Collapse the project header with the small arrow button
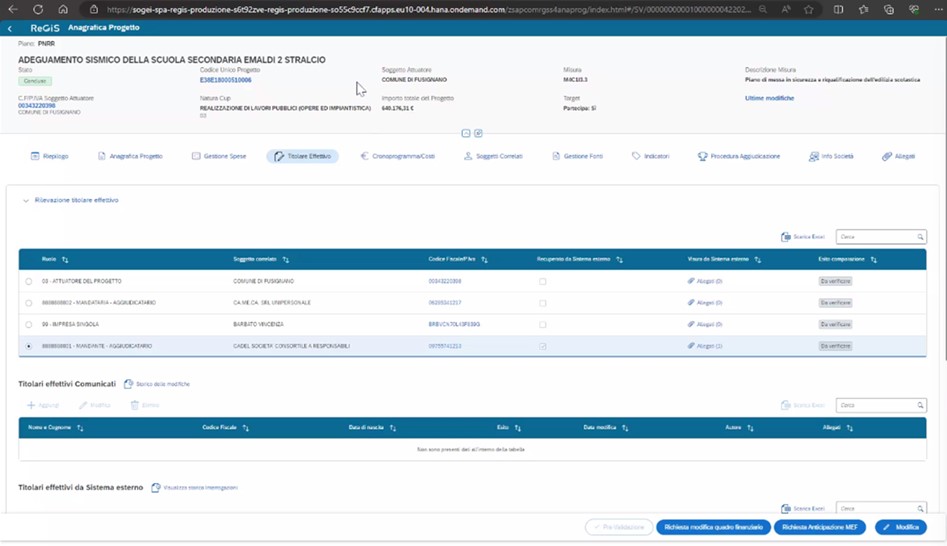947x546 pixels. 466,133
